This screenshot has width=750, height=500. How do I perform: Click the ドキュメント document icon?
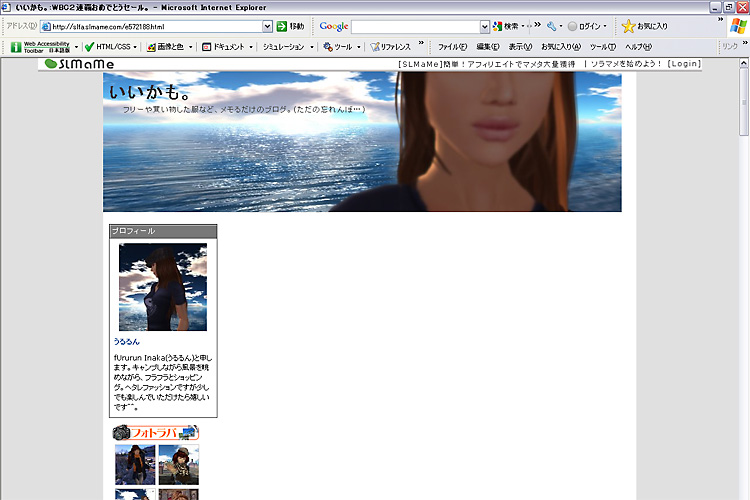pos(207,47)
